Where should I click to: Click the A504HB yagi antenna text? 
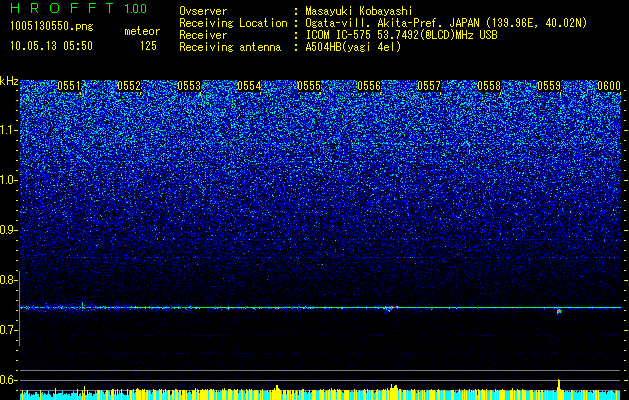pyautogui.click(x=353, y=47)
